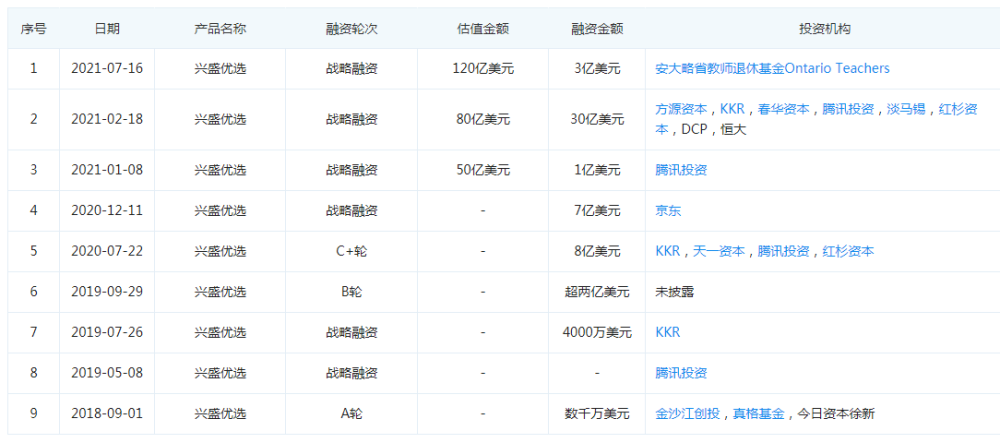Click the 融资轮次 column header

(351, 29)
